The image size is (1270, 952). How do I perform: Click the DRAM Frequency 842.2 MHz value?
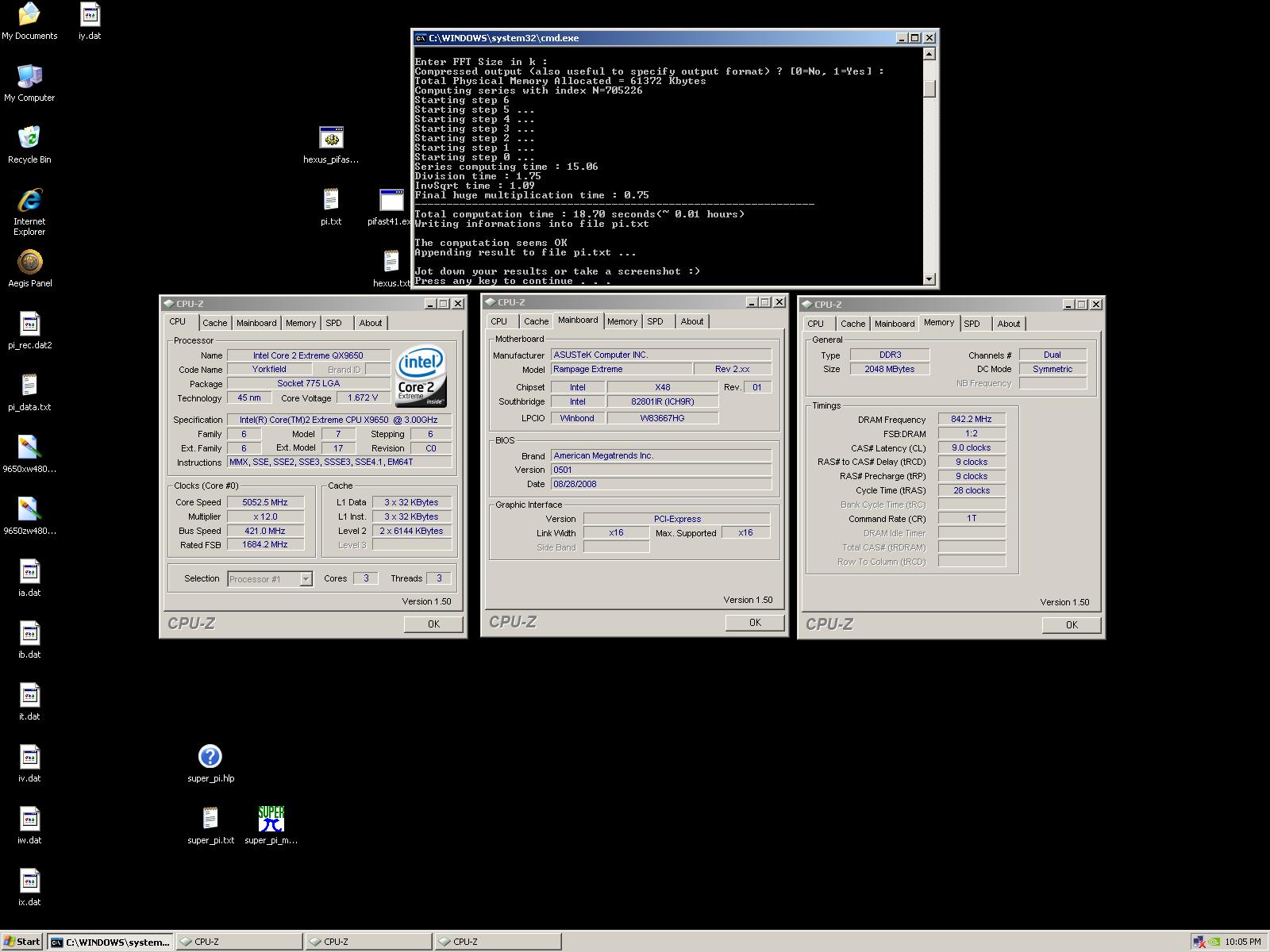(x=972, y=419)
